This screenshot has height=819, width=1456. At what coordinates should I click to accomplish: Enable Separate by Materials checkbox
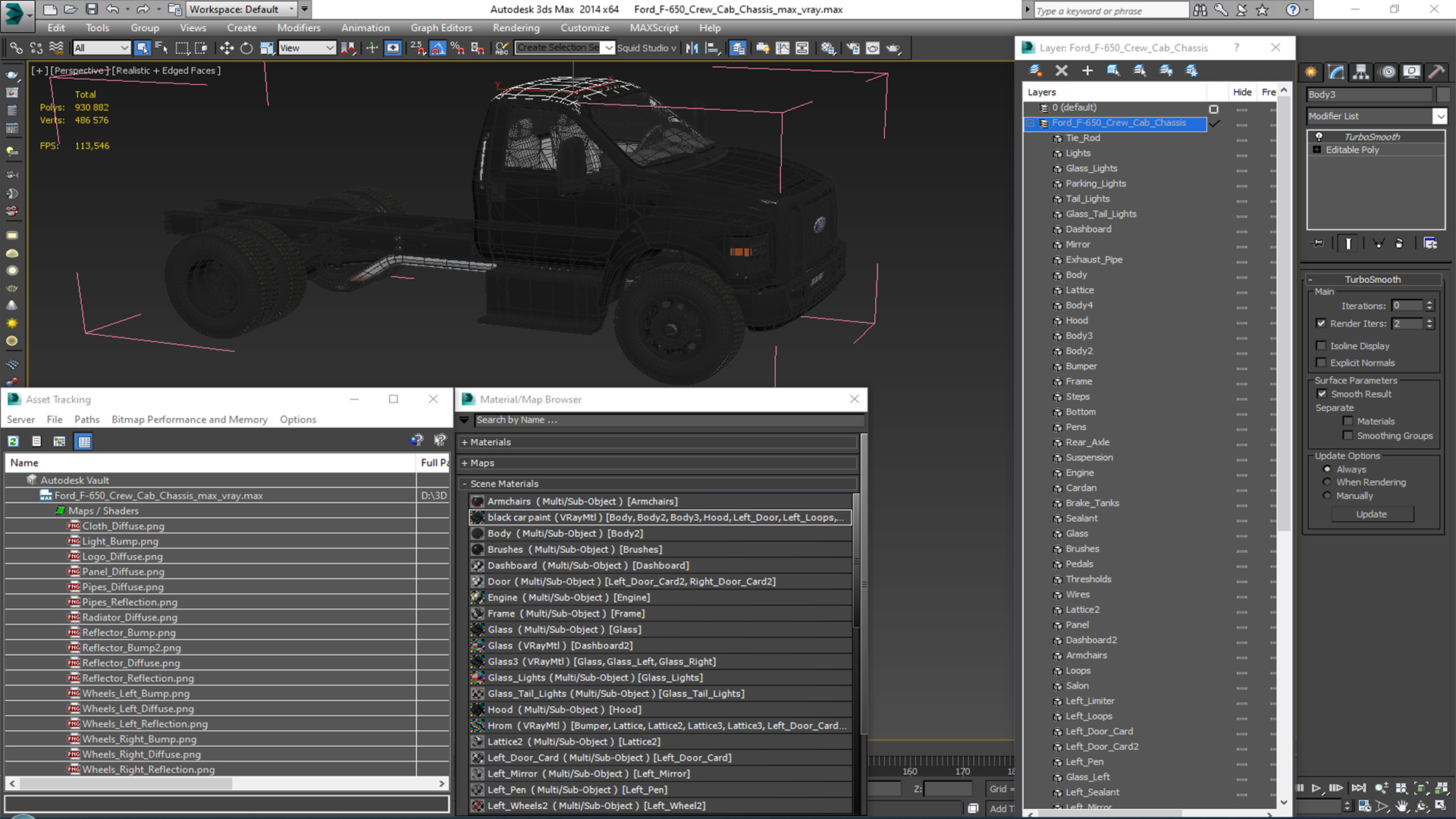click(x=1348, y=421)
